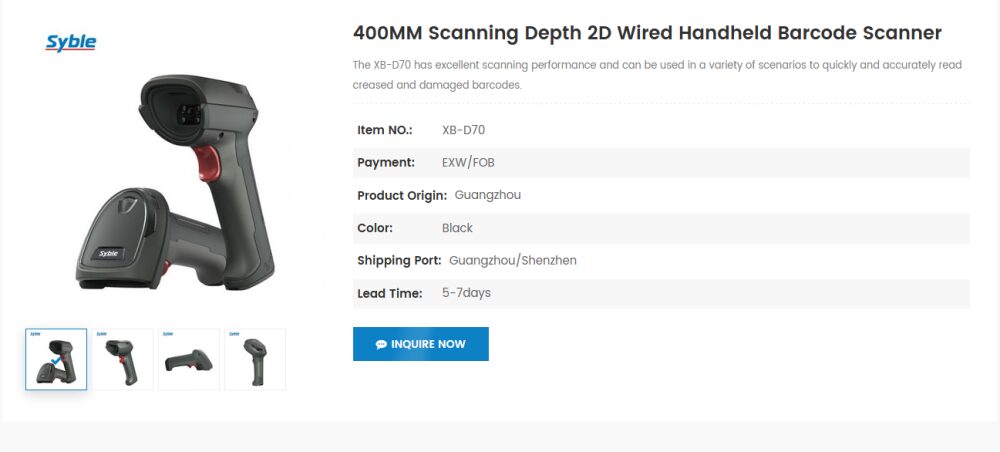The image size is (1000, 452).
Task: Click the Guangzhou/Shenzhen shipping port value
Action: click(513, 260)
